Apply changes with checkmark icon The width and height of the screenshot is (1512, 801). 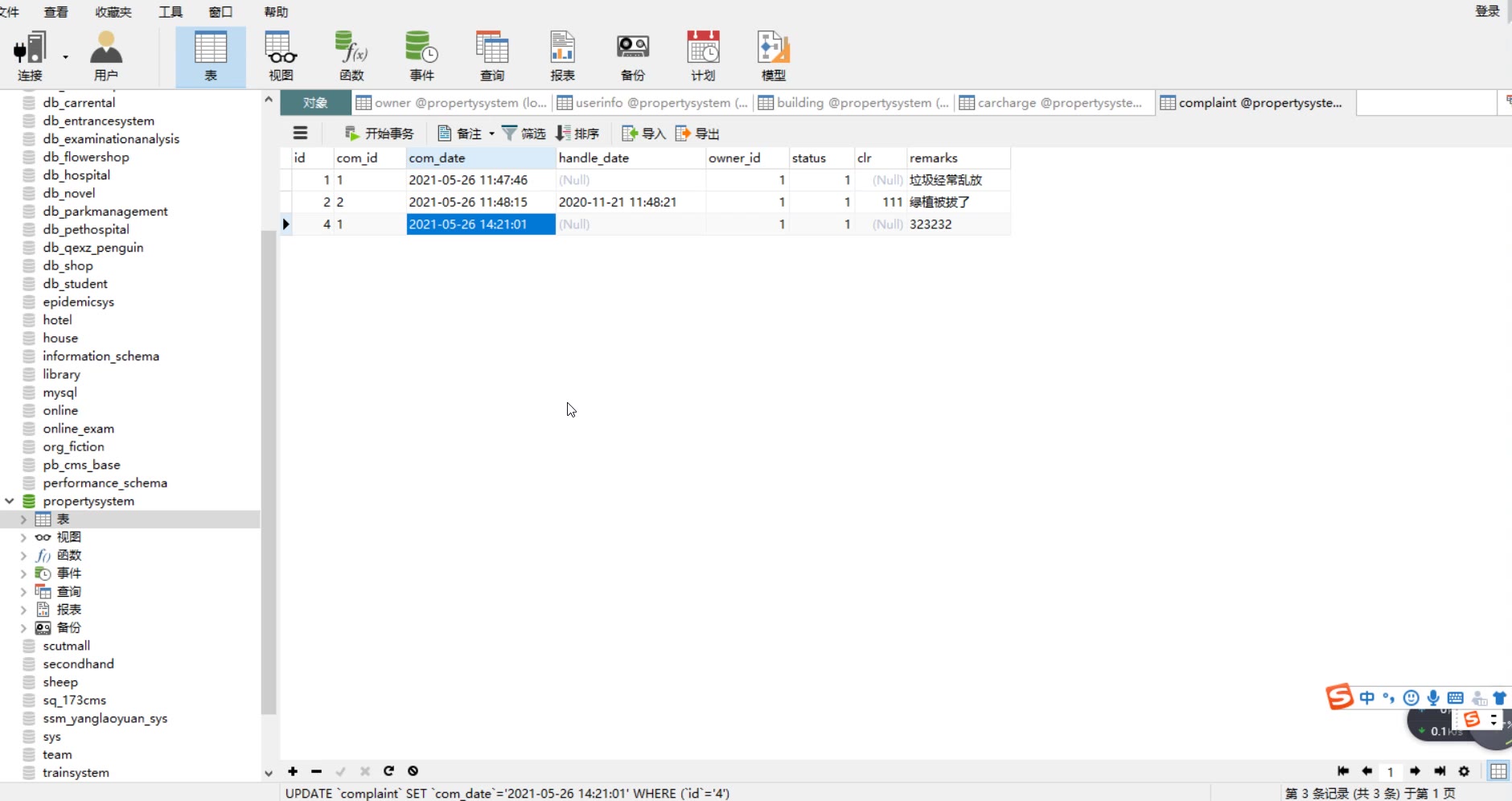click(340, 771)
